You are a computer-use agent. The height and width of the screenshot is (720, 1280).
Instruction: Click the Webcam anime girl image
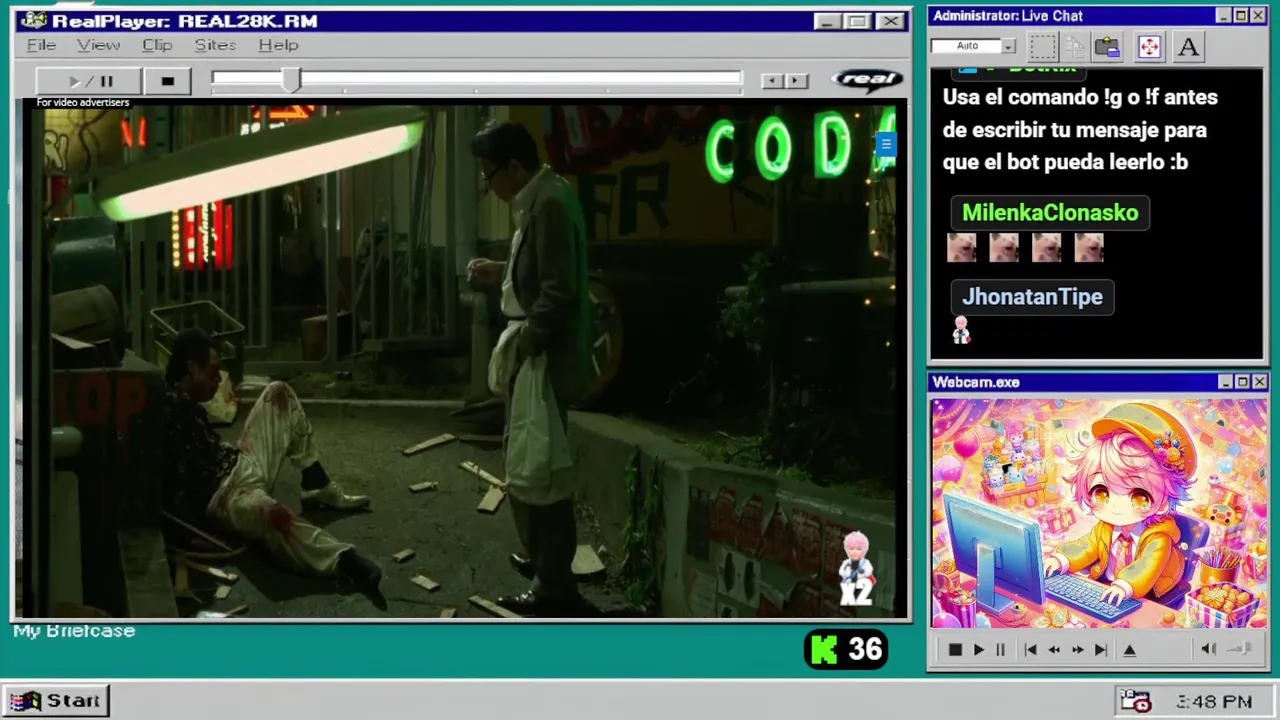tap(1099, 514)
